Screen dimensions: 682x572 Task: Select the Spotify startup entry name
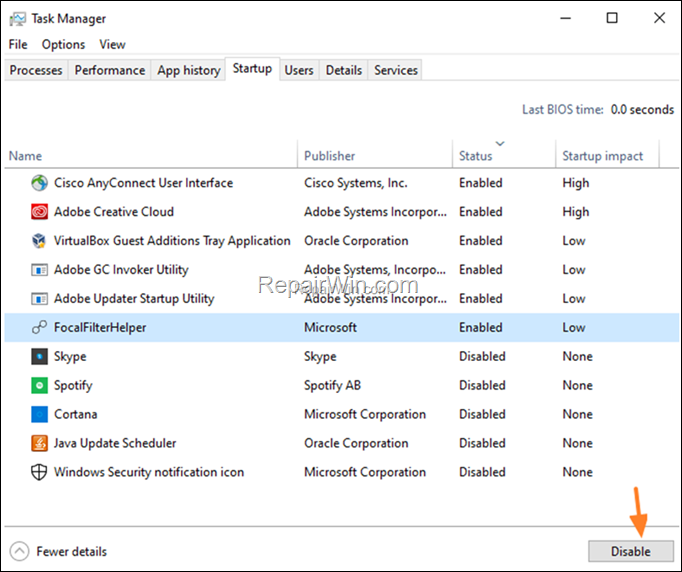(x=73, y=385)
